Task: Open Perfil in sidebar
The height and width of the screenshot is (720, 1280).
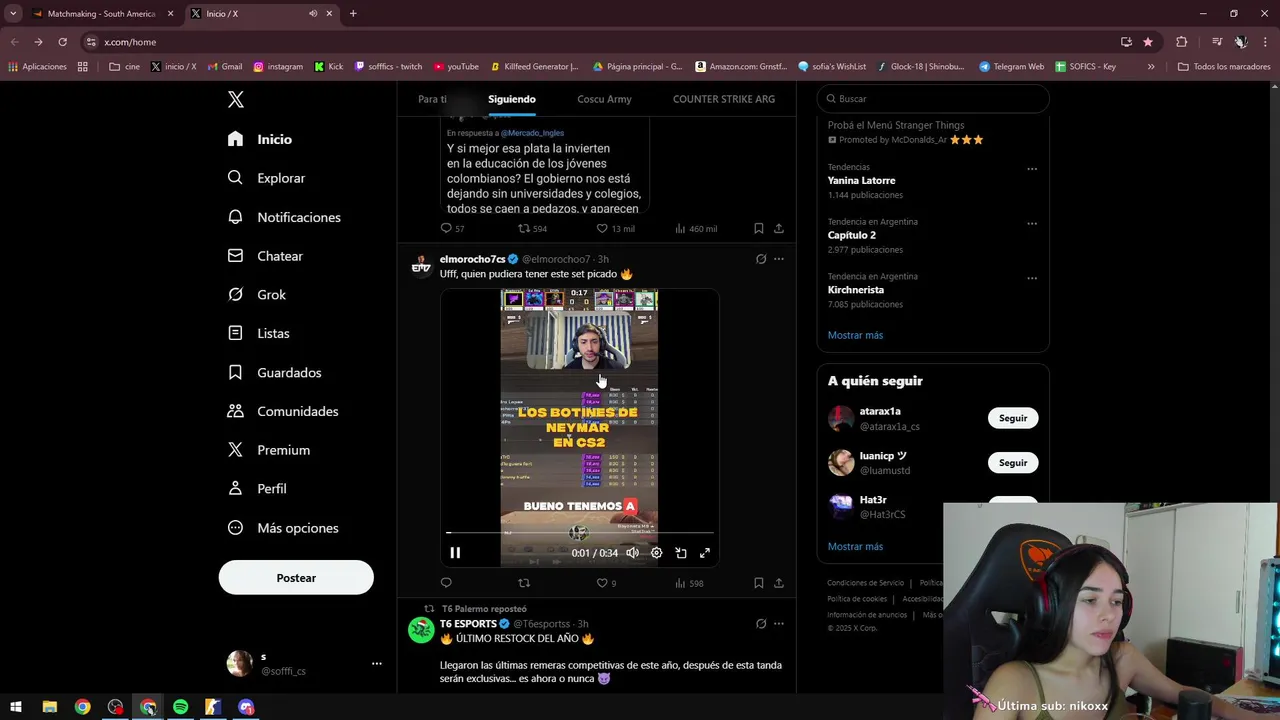Action: (x=257, y=489)
